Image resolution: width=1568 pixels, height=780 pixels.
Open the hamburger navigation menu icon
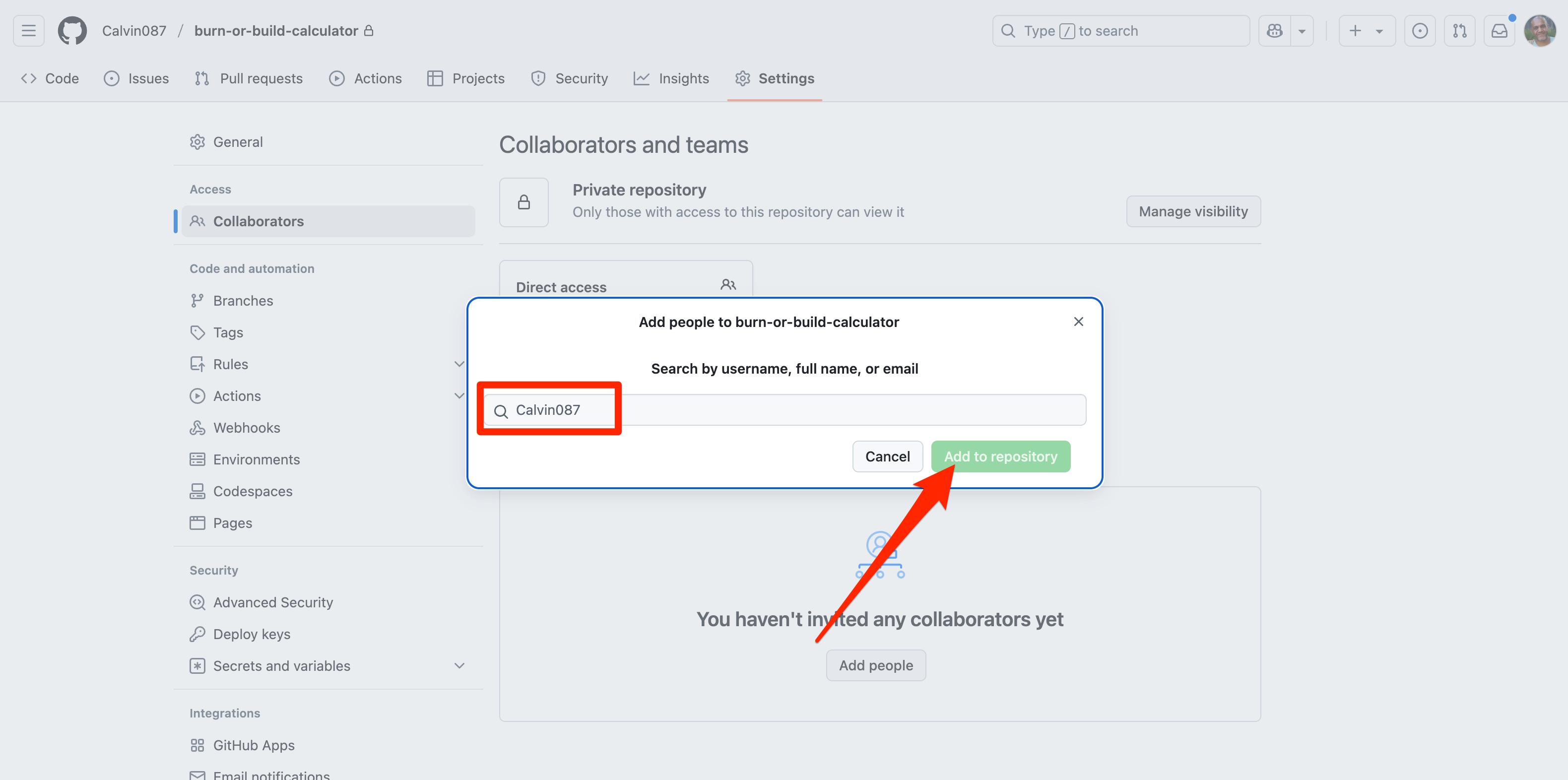(29, 30)
